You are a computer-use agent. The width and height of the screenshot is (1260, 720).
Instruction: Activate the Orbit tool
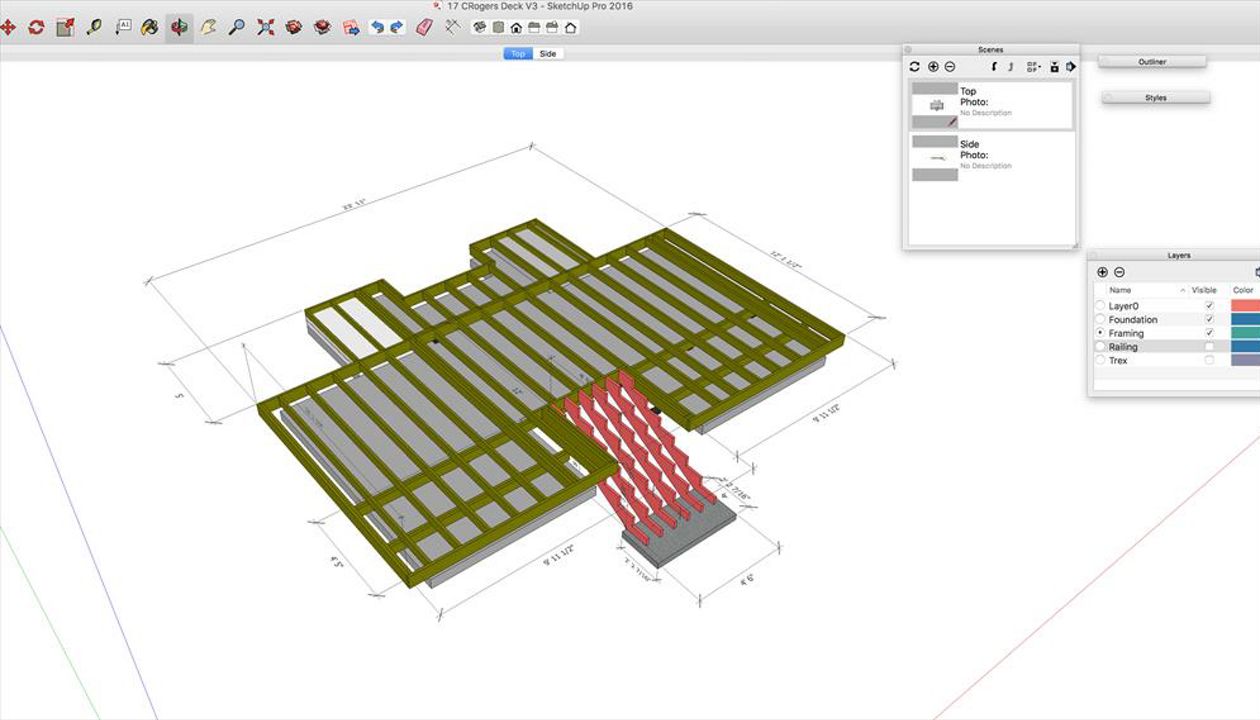pos(179,28)
